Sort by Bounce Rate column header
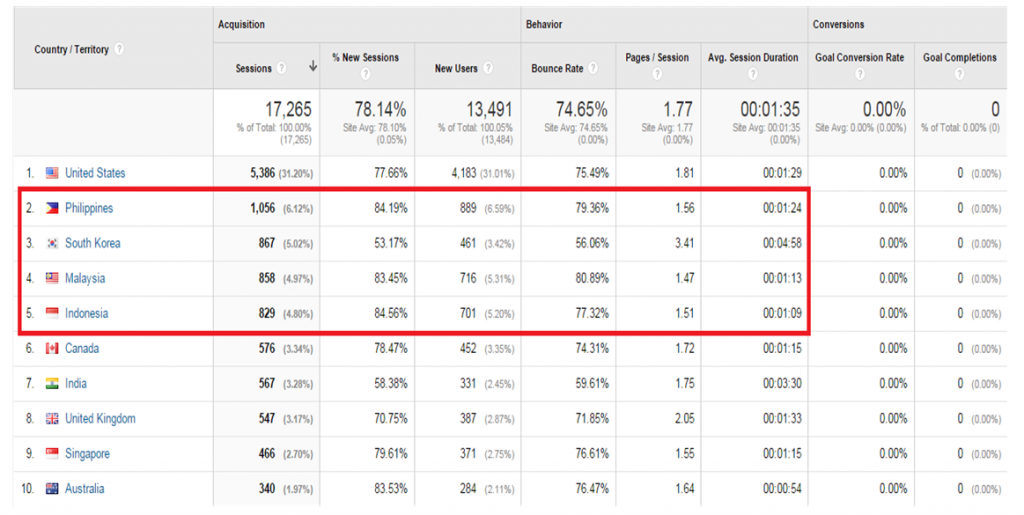The image size is (1024, 515). tap(557, 68)
